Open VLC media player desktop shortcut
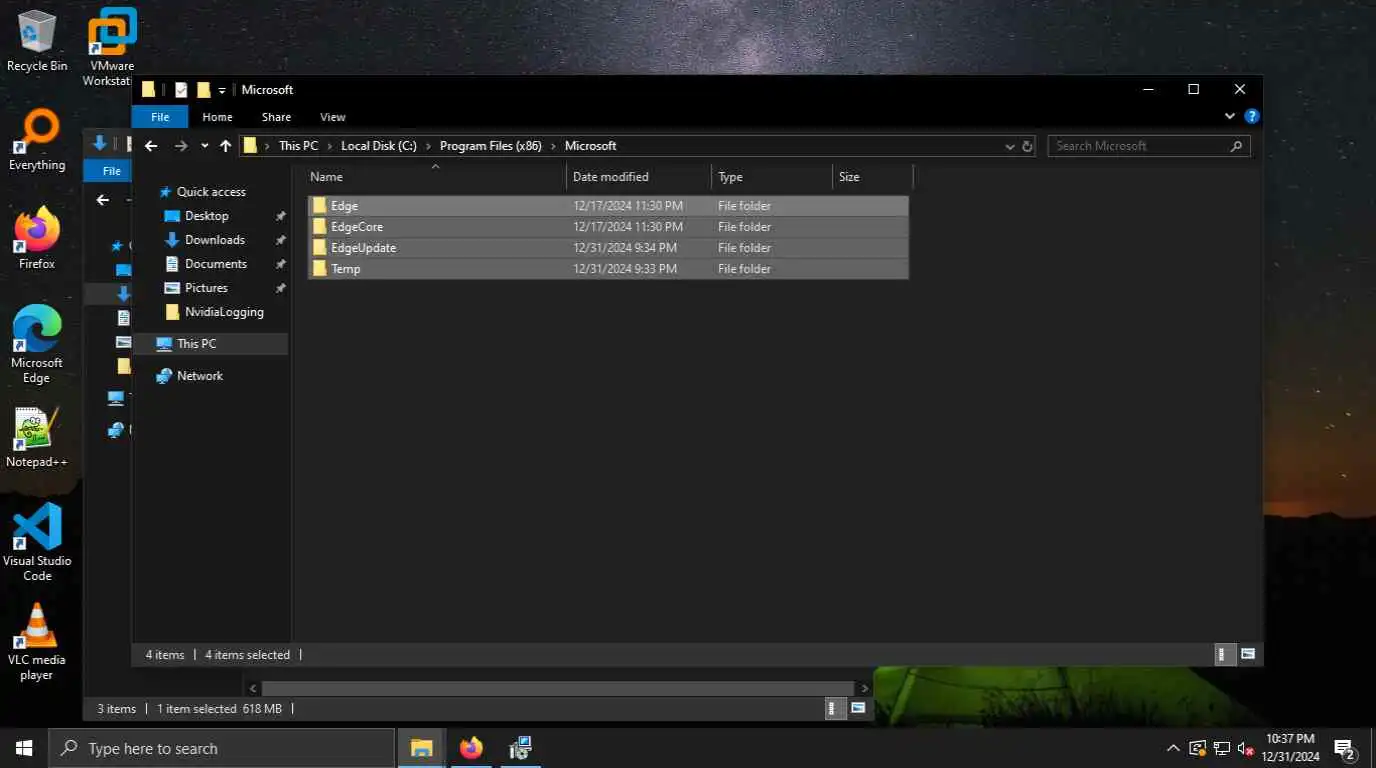This screenshot has height=768, width=1376. pos(37,641)
